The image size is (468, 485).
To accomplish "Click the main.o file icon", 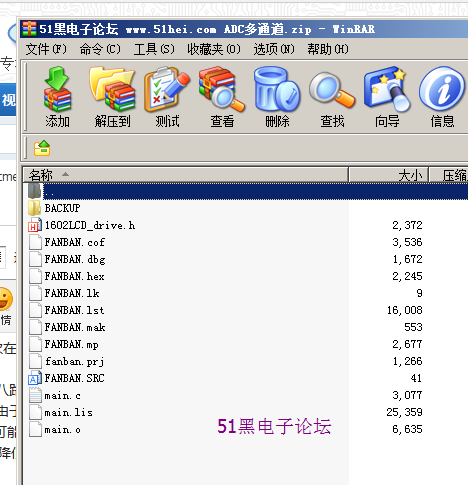I will [35, 429].
